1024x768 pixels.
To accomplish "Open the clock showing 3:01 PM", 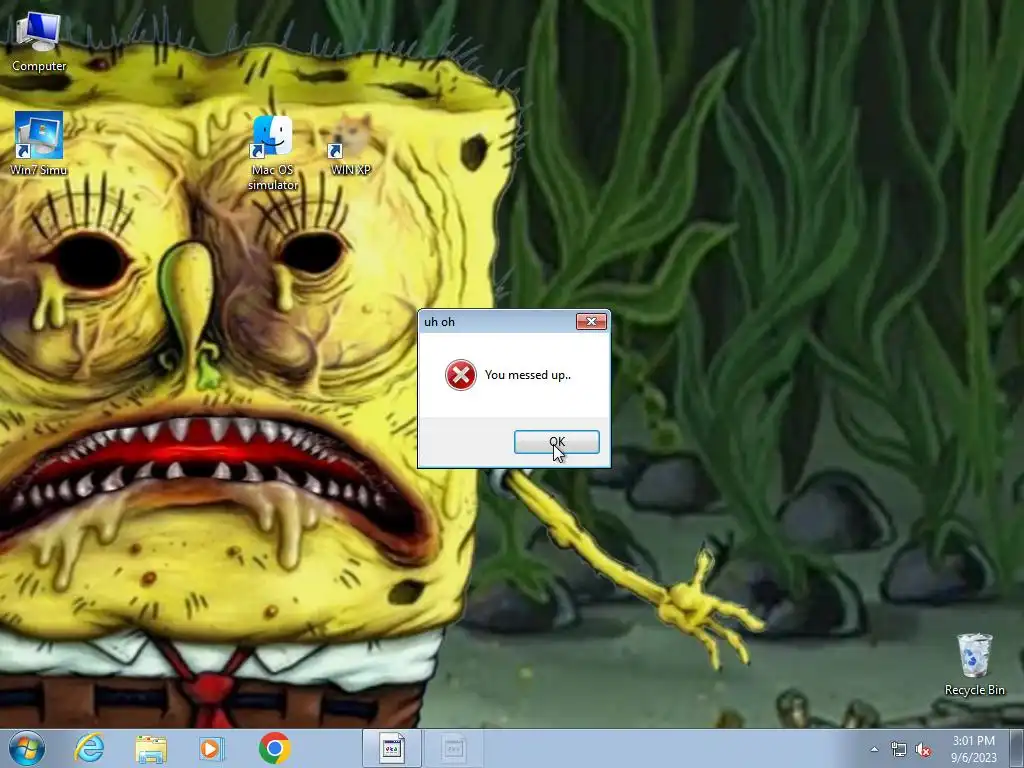I will point(974,749).
